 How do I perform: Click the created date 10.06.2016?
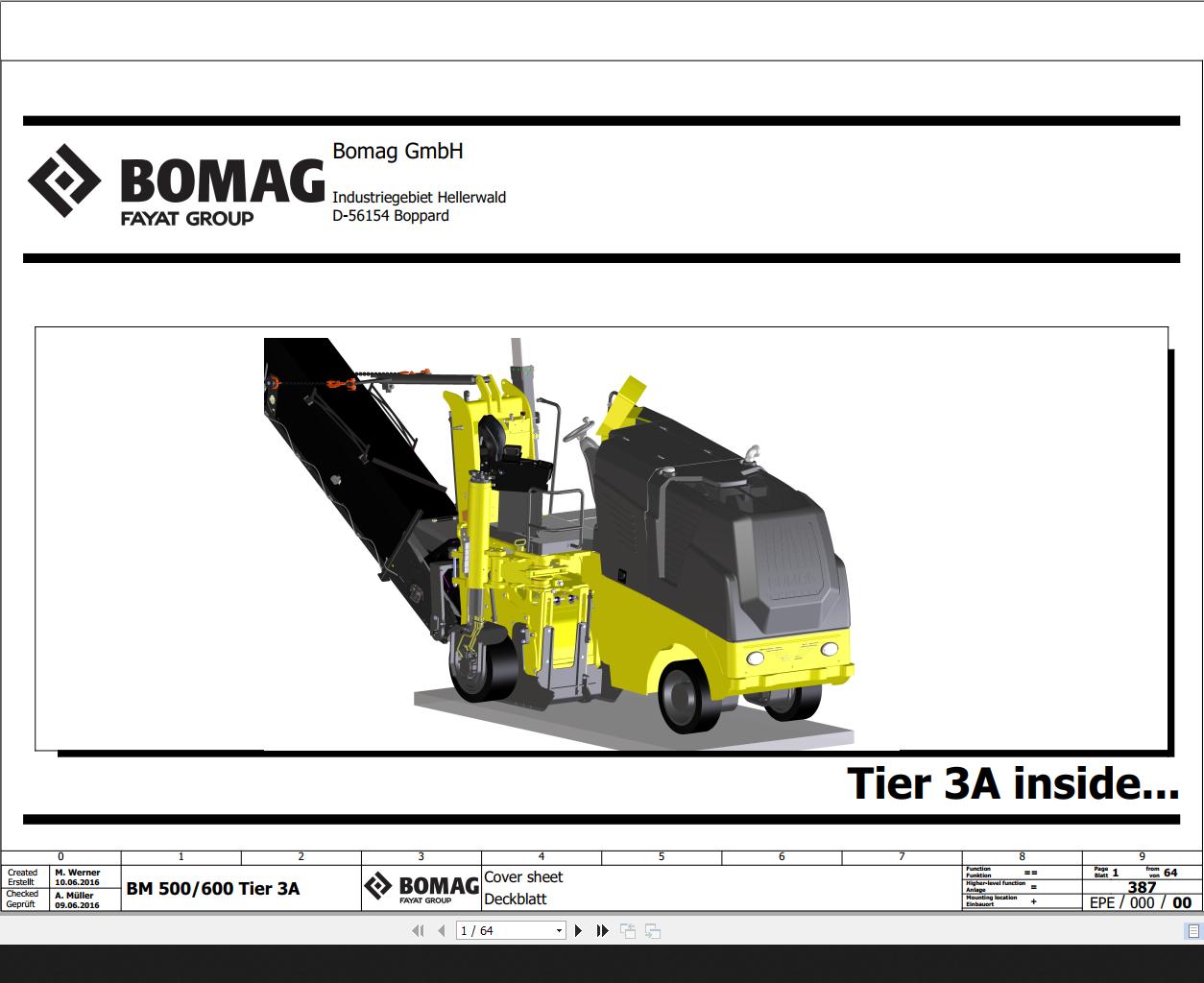click(x=77, y=882)
